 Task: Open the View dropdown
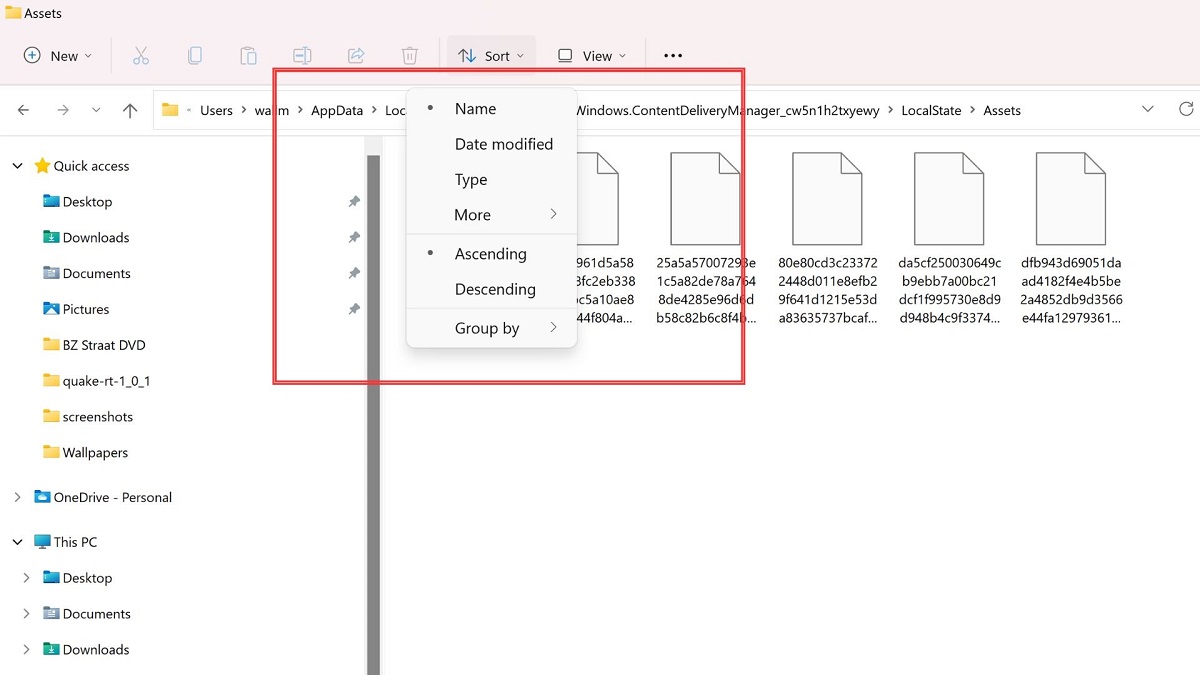coord(591,55)
